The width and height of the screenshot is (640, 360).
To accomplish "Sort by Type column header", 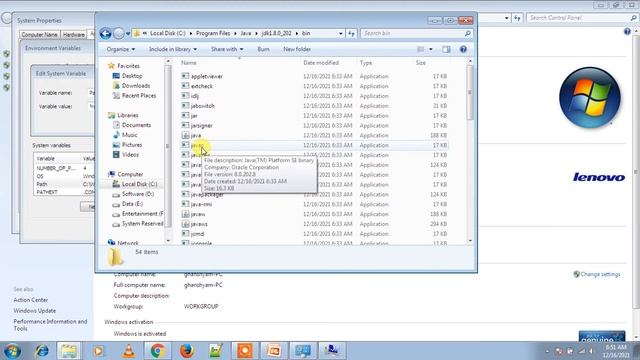I will [x=366, y=63].
